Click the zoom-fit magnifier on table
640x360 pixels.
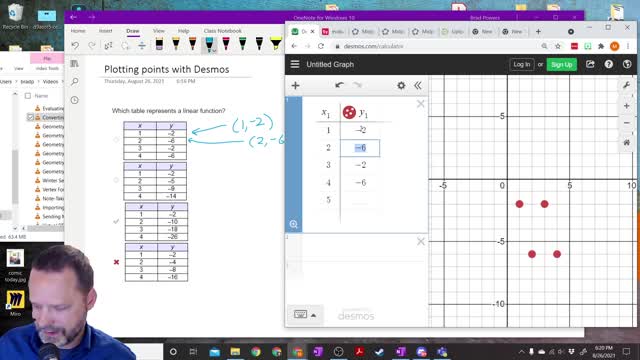coord(293,224)
